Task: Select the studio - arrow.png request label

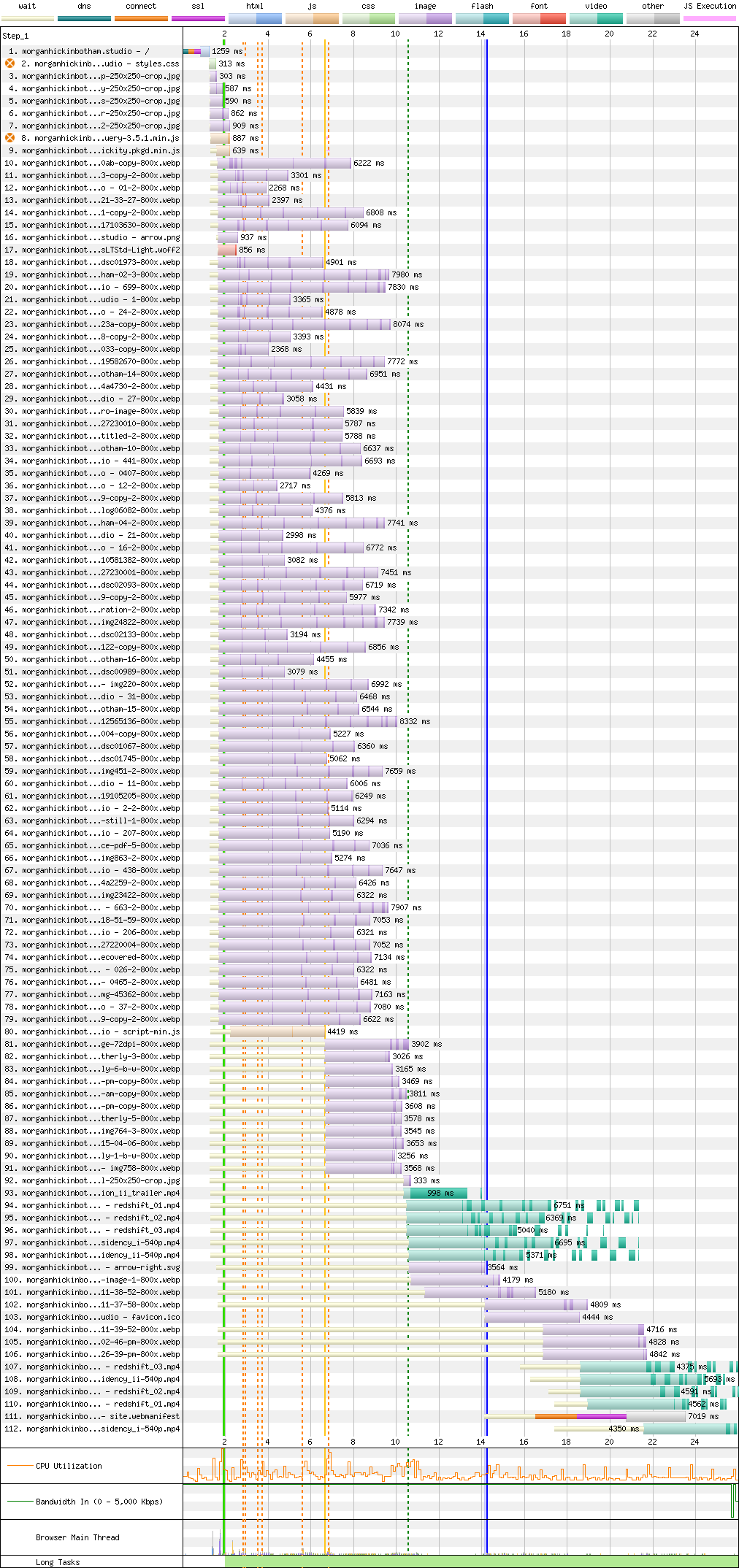Action: [92, 238]
